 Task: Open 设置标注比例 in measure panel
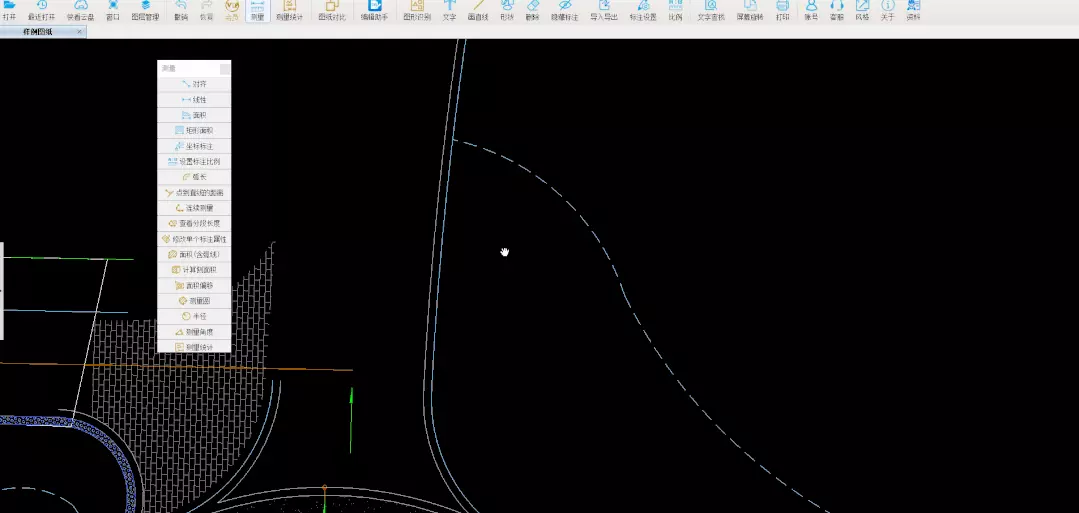pos(194,161)
